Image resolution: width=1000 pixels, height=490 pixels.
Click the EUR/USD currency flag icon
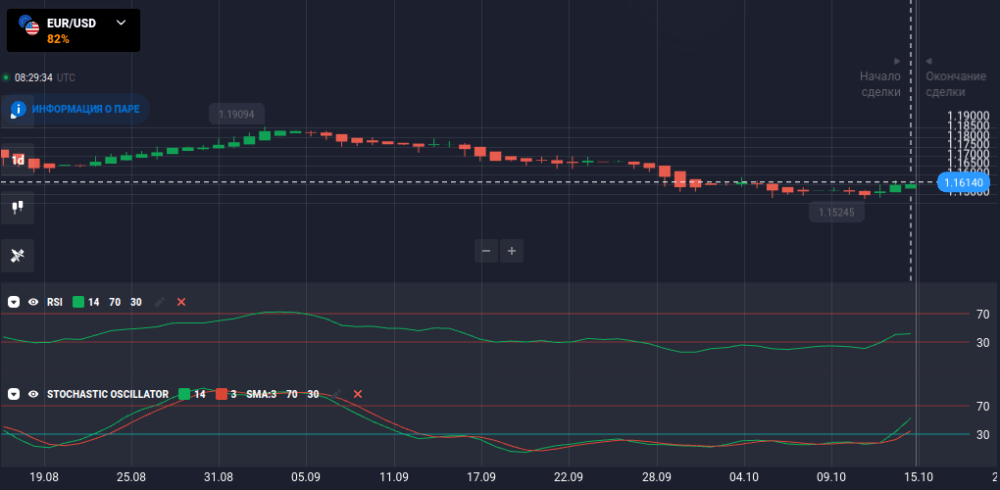[x=28, y=26]
